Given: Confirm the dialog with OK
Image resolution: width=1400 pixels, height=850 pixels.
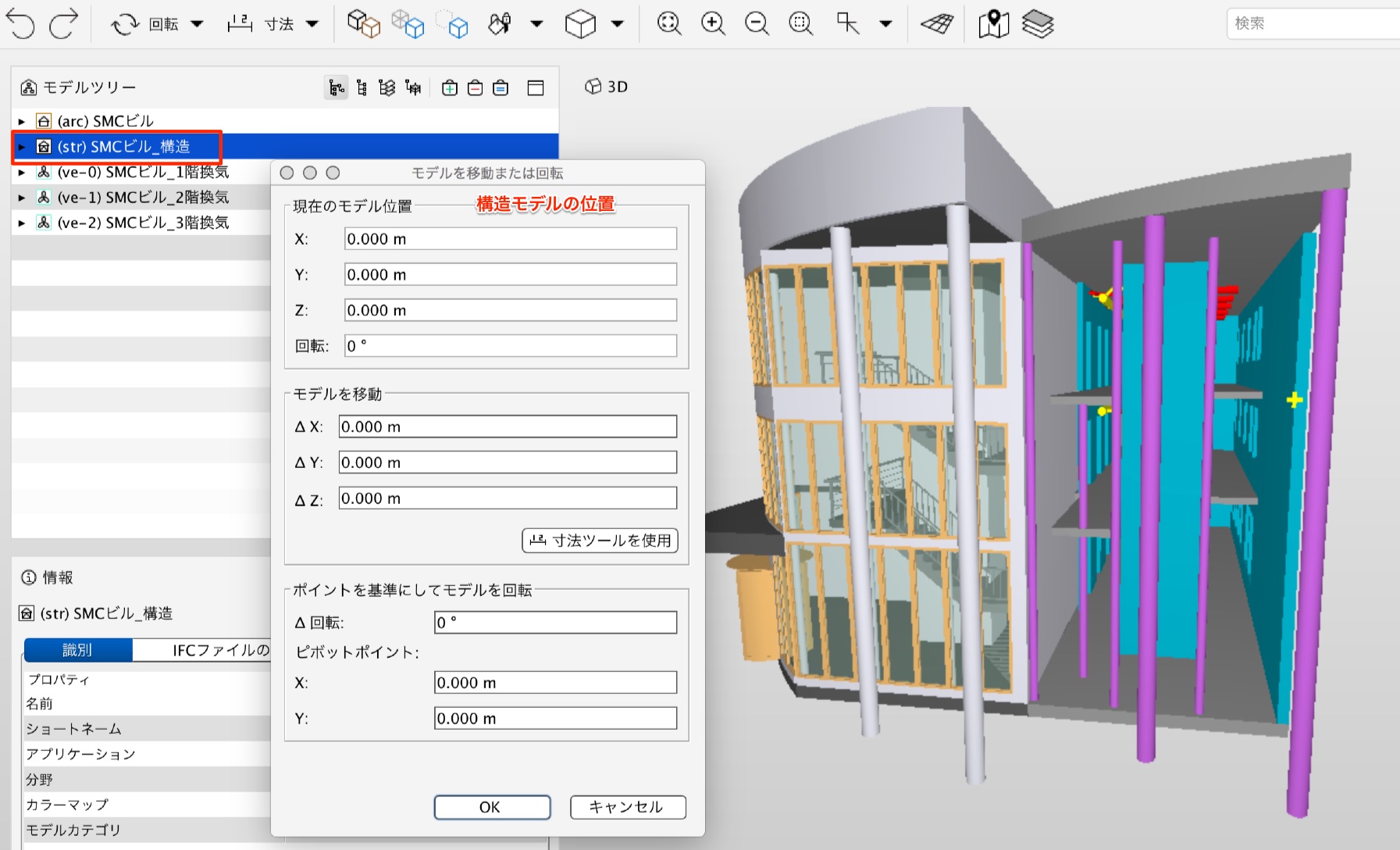Looking at the screenshot, I should [x=492, y=807].
